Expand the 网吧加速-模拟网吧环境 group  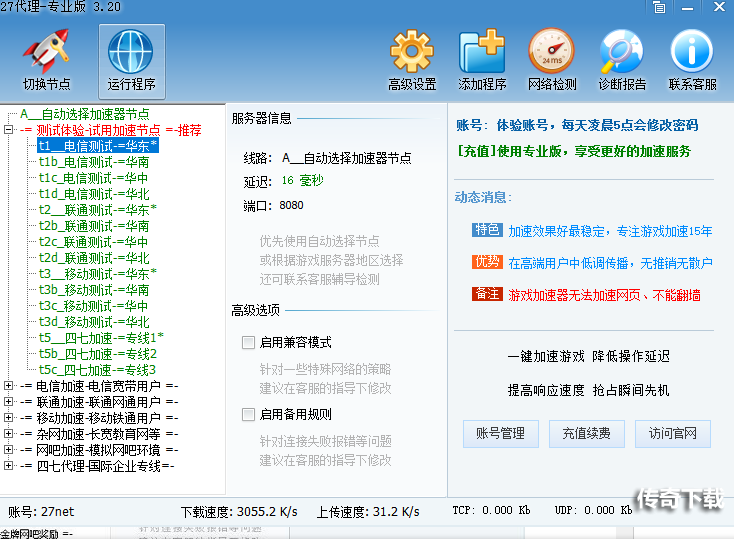pos(8,449)
